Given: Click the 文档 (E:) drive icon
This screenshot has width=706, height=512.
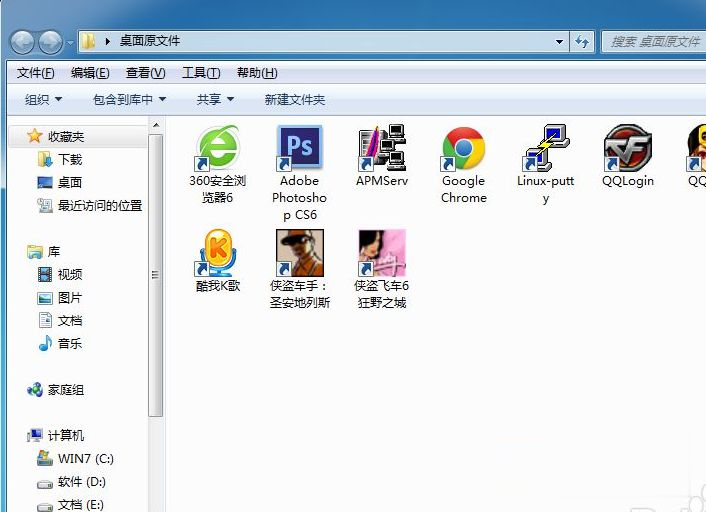Looking at the screenshot, I should 45,507.
